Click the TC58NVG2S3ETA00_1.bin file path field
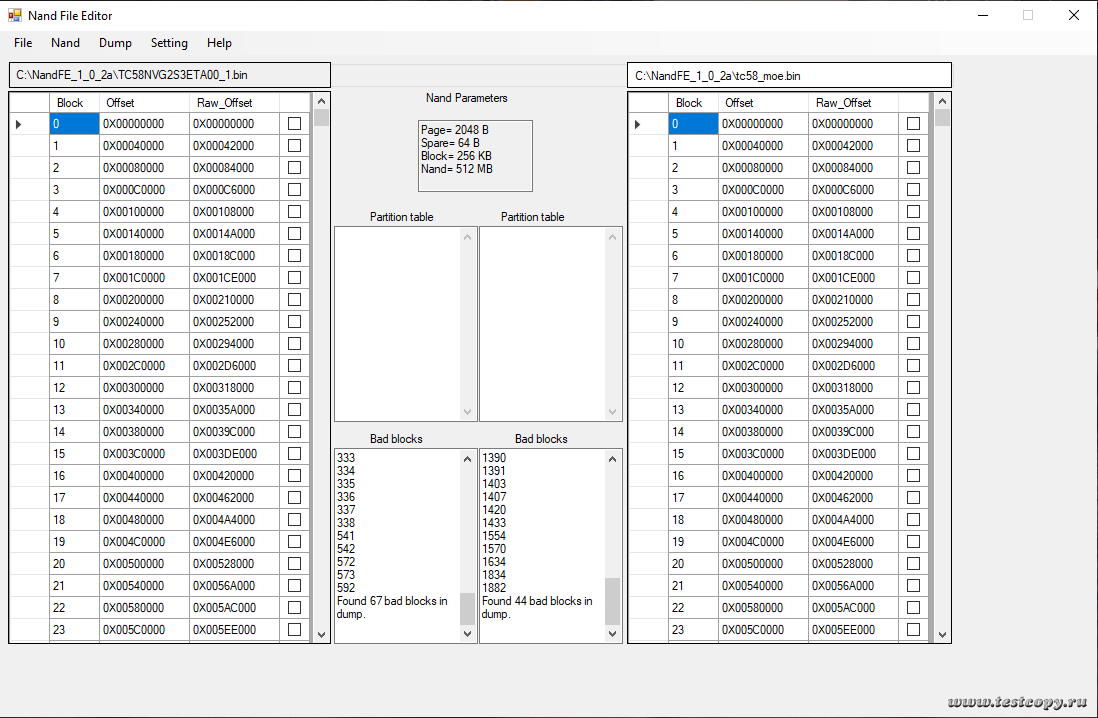This screenshot has width=1098, height=718. (x=170, y=75)
